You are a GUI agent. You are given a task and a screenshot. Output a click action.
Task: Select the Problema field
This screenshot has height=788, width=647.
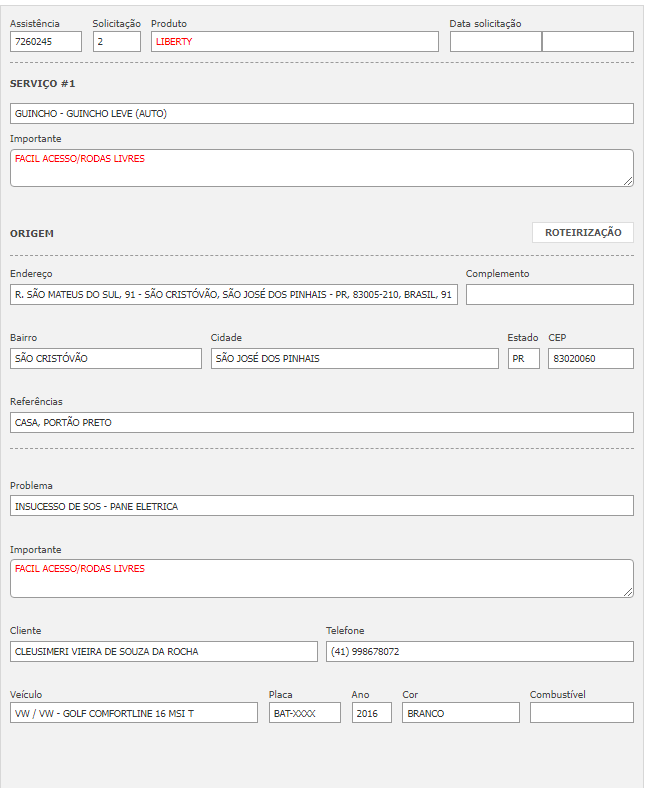point(322,506)
